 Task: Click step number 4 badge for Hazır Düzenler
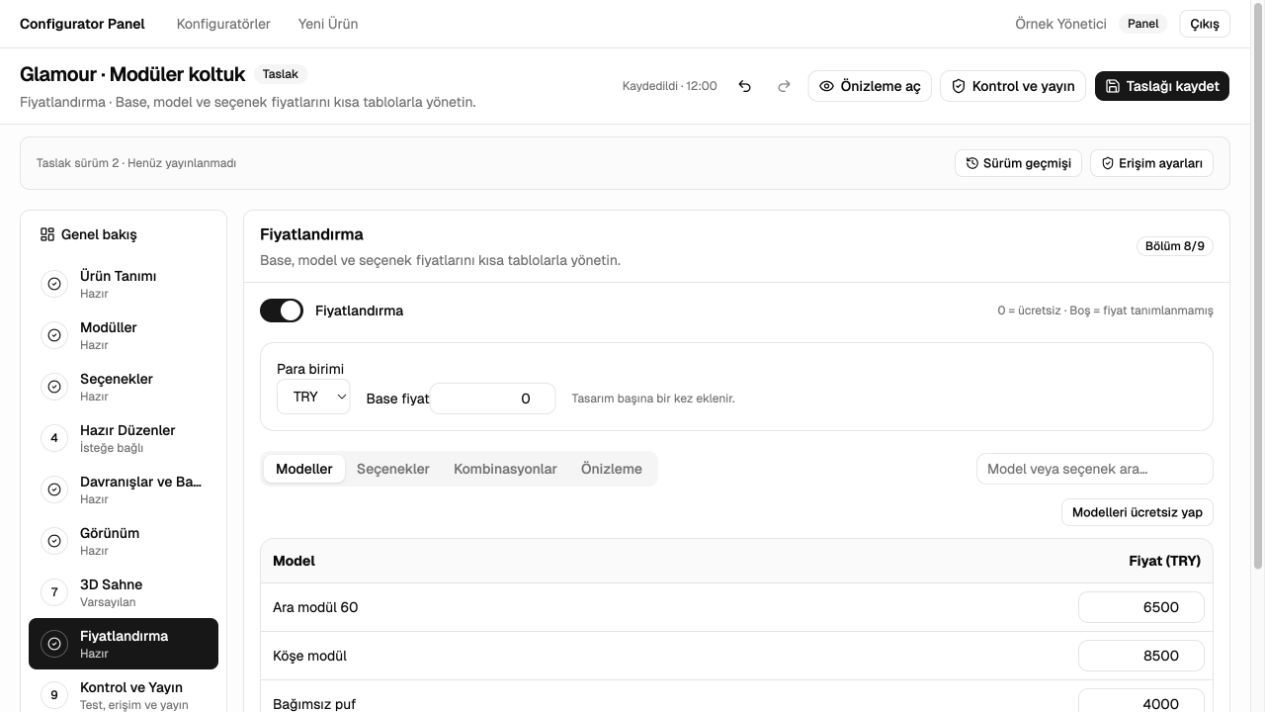point(54,438)
